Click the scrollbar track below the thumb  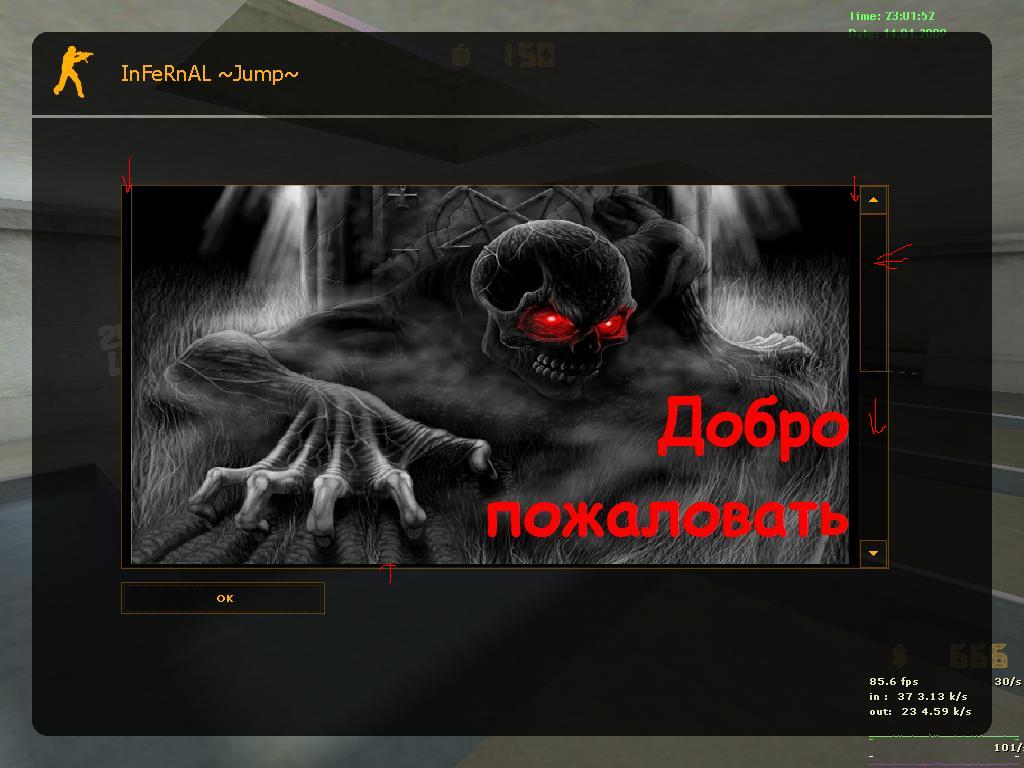(873, 456)
